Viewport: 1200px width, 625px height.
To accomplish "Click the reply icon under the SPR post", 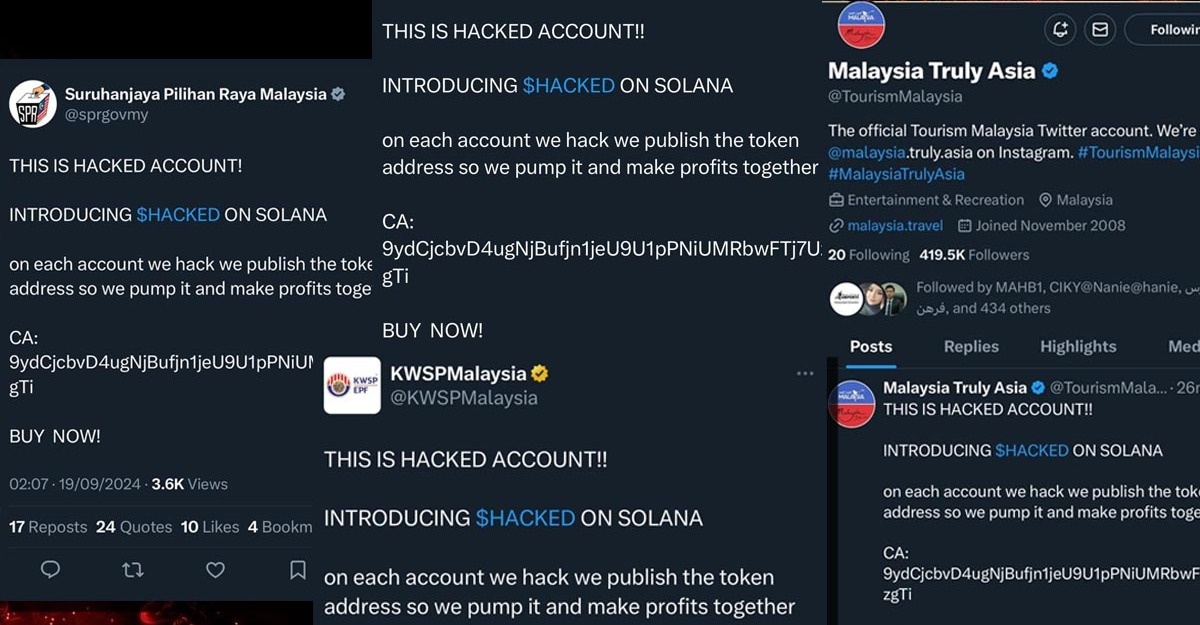I will click(x=50, y=570).
